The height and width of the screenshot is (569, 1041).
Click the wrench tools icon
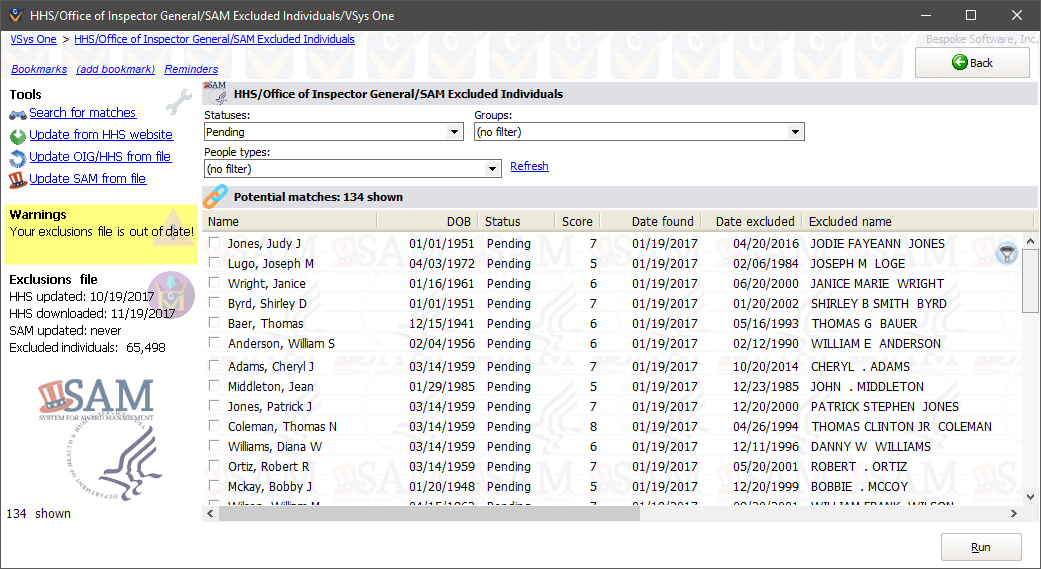[178, 102]
